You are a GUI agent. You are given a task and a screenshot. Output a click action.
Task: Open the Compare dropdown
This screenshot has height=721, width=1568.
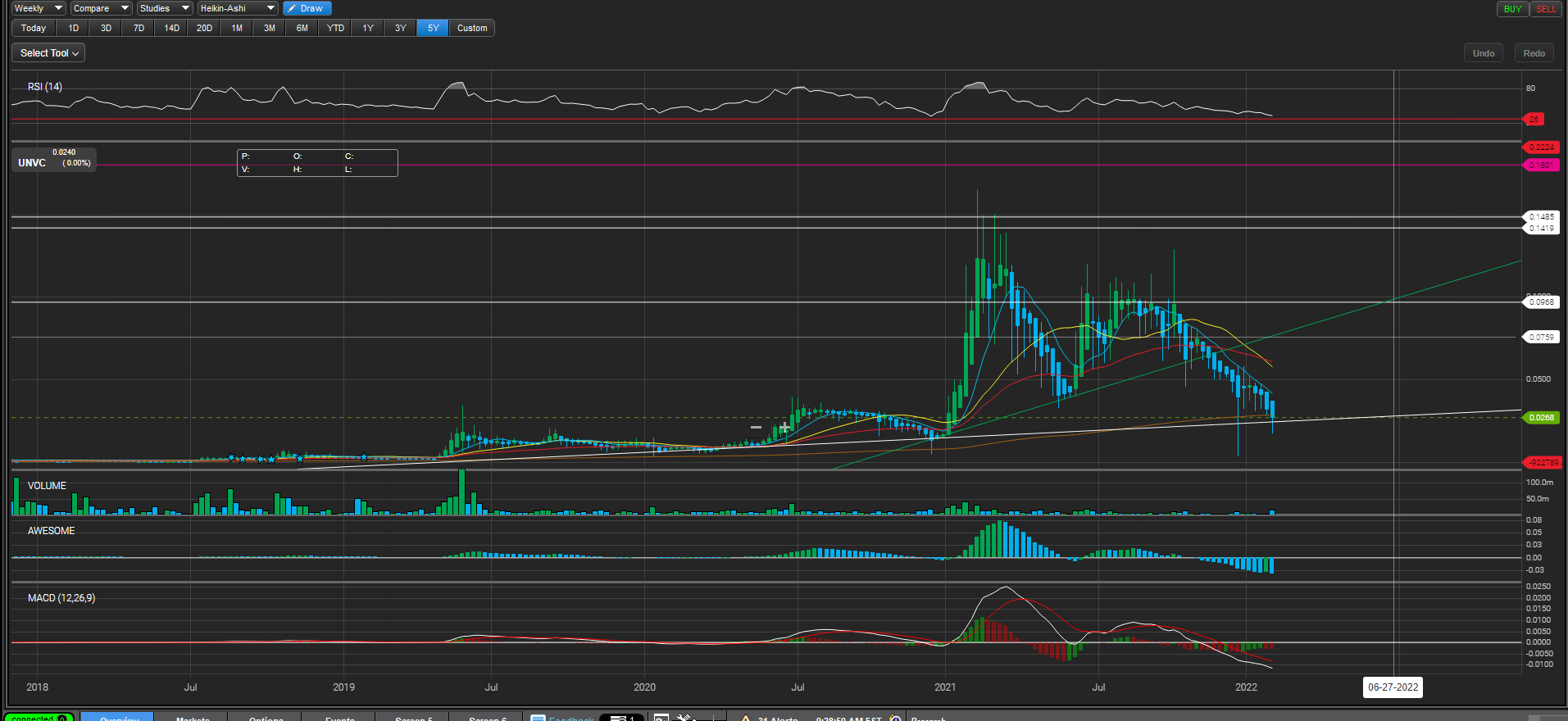[101, 8]
